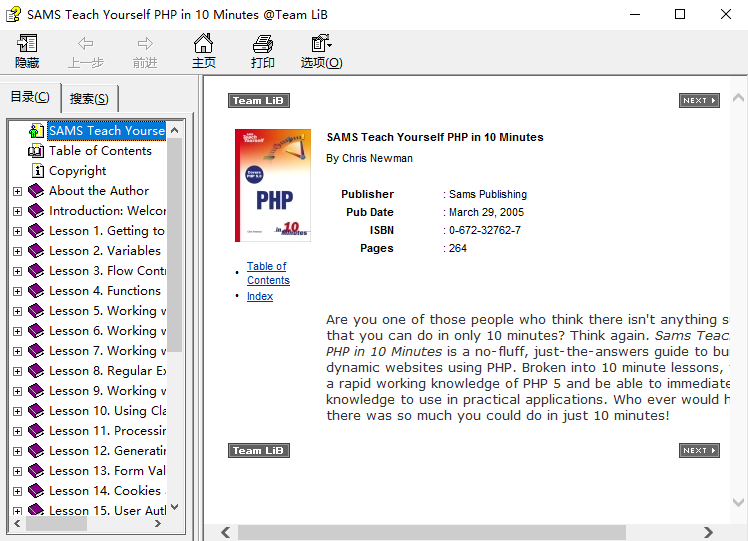The image size is (748, 541).
Task: Expand Lesson 10. Using Classes node
Action: pyautogui.click(x=17, y=411)
